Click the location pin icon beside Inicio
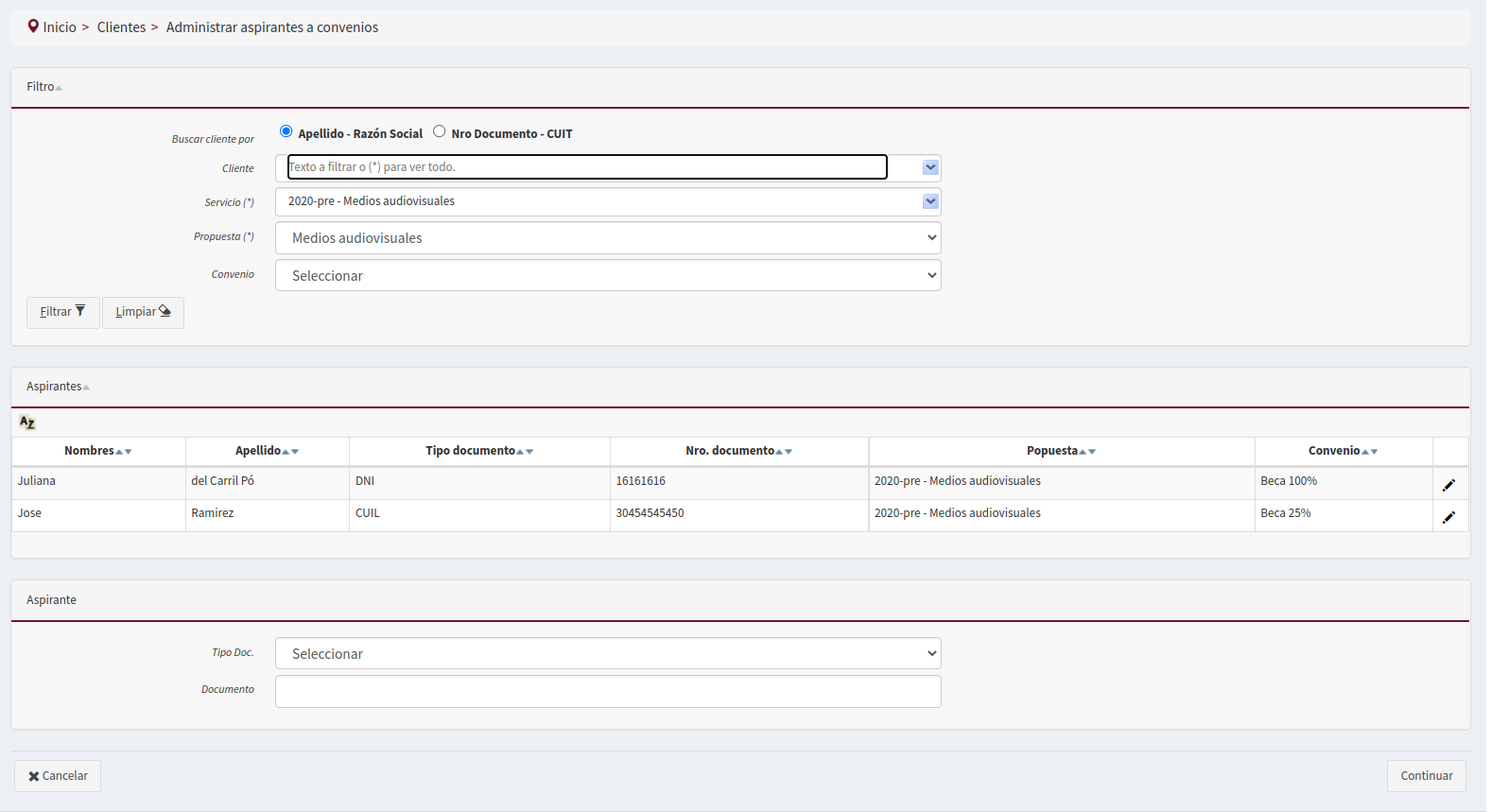Viewport: 1491px width, 812px height. (33, 26)
